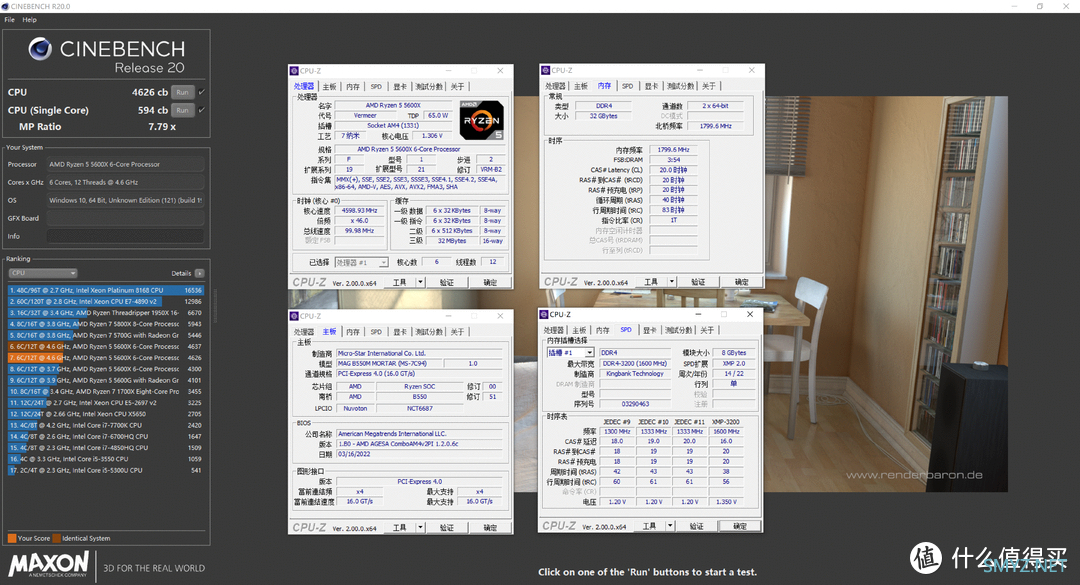
Task: Expand 工具 arrow in memory CPU-Z window
Action: click(x=672, y=282)
